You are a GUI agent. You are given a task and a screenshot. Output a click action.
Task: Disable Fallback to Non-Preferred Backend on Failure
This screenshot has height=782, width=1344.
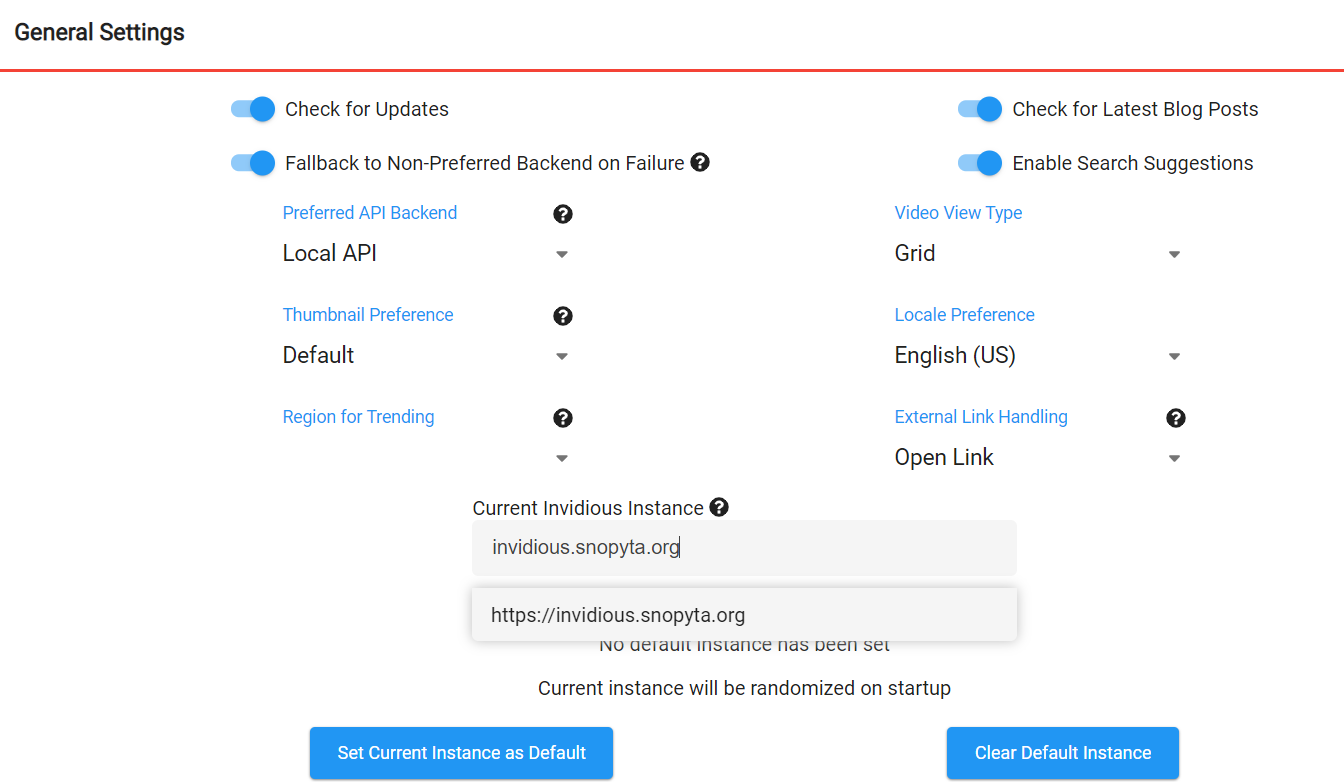252,162
